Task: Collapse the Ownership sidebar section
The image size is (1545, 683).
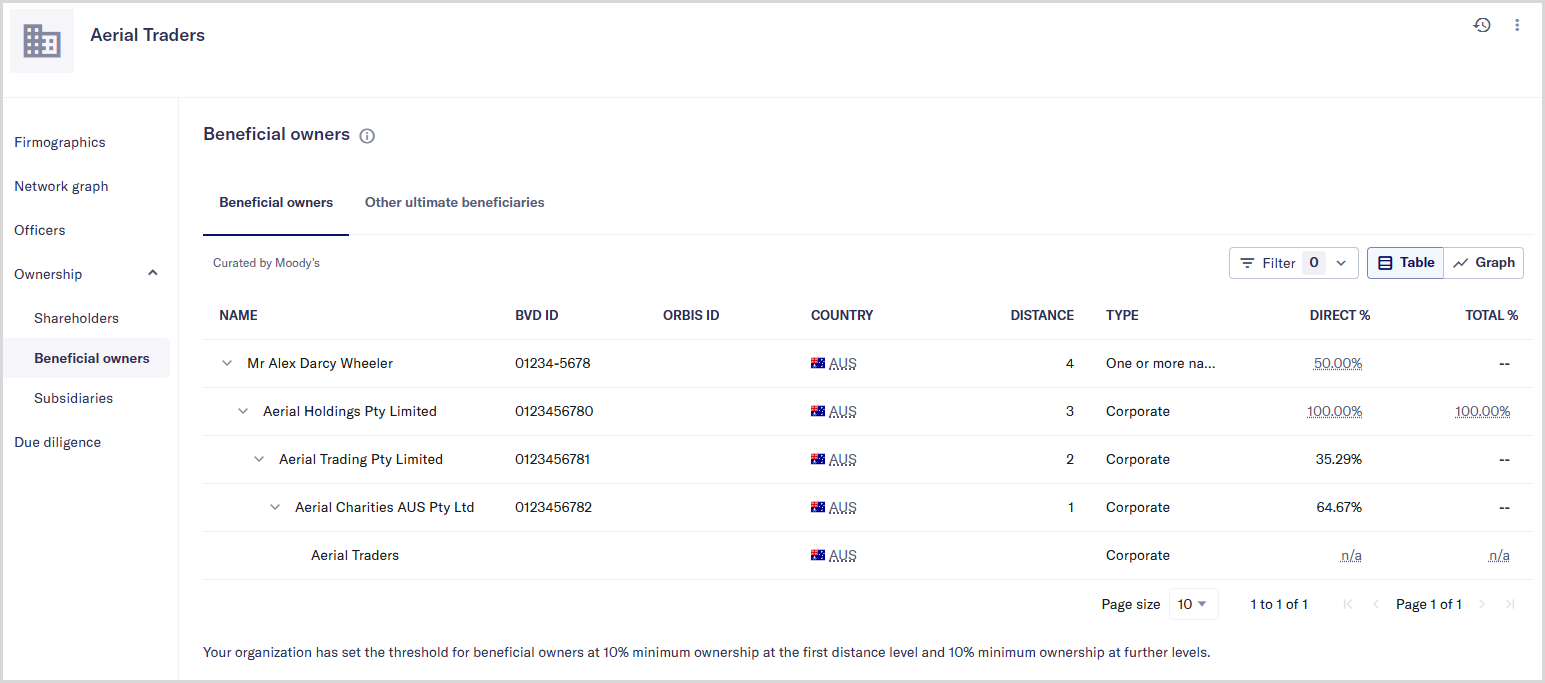Action: [x=153, y=273]
